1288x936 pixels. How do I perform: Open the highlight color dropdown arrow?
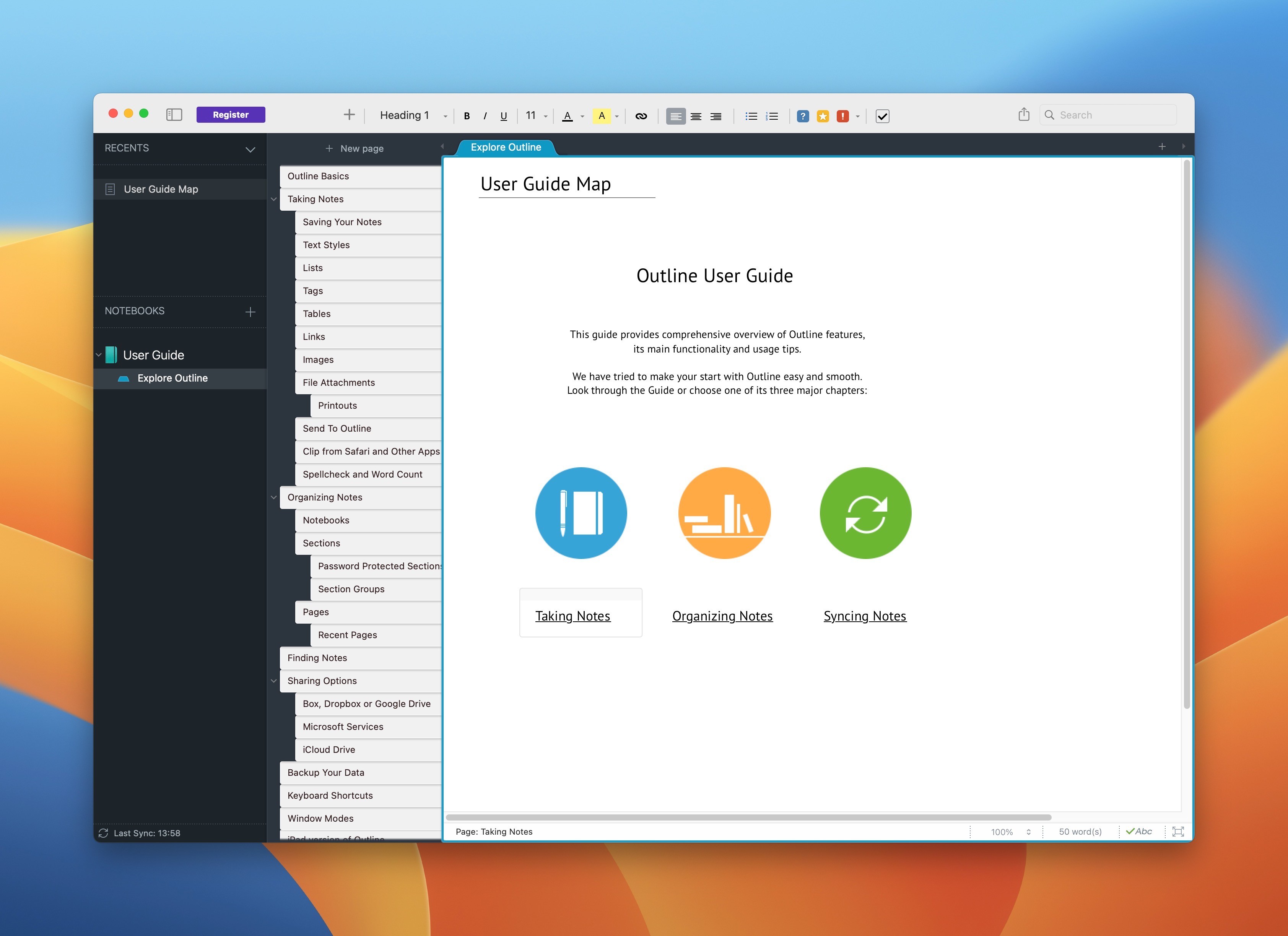pos(617,117)
